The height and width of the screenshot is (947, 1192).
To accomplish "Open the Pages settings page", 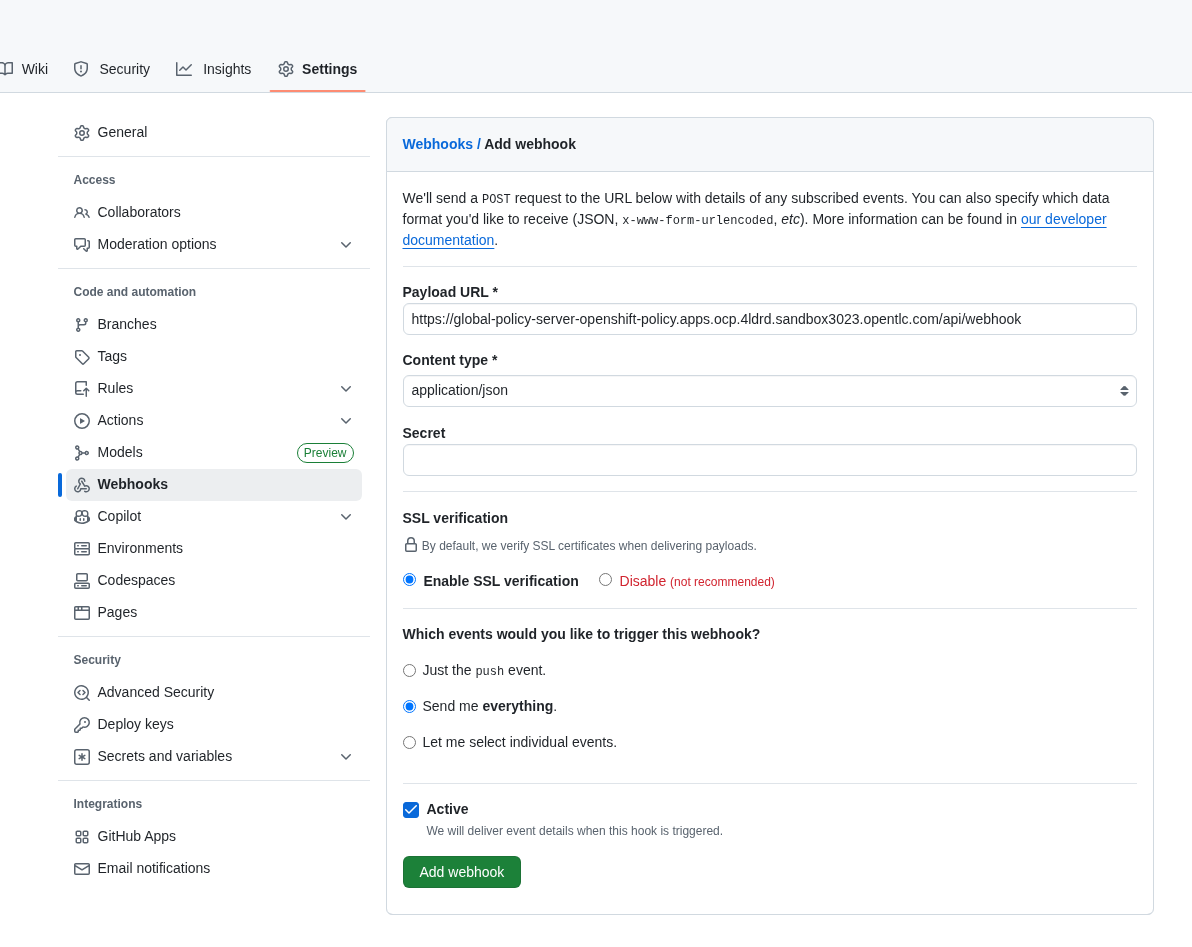I will tap(214, 613).
